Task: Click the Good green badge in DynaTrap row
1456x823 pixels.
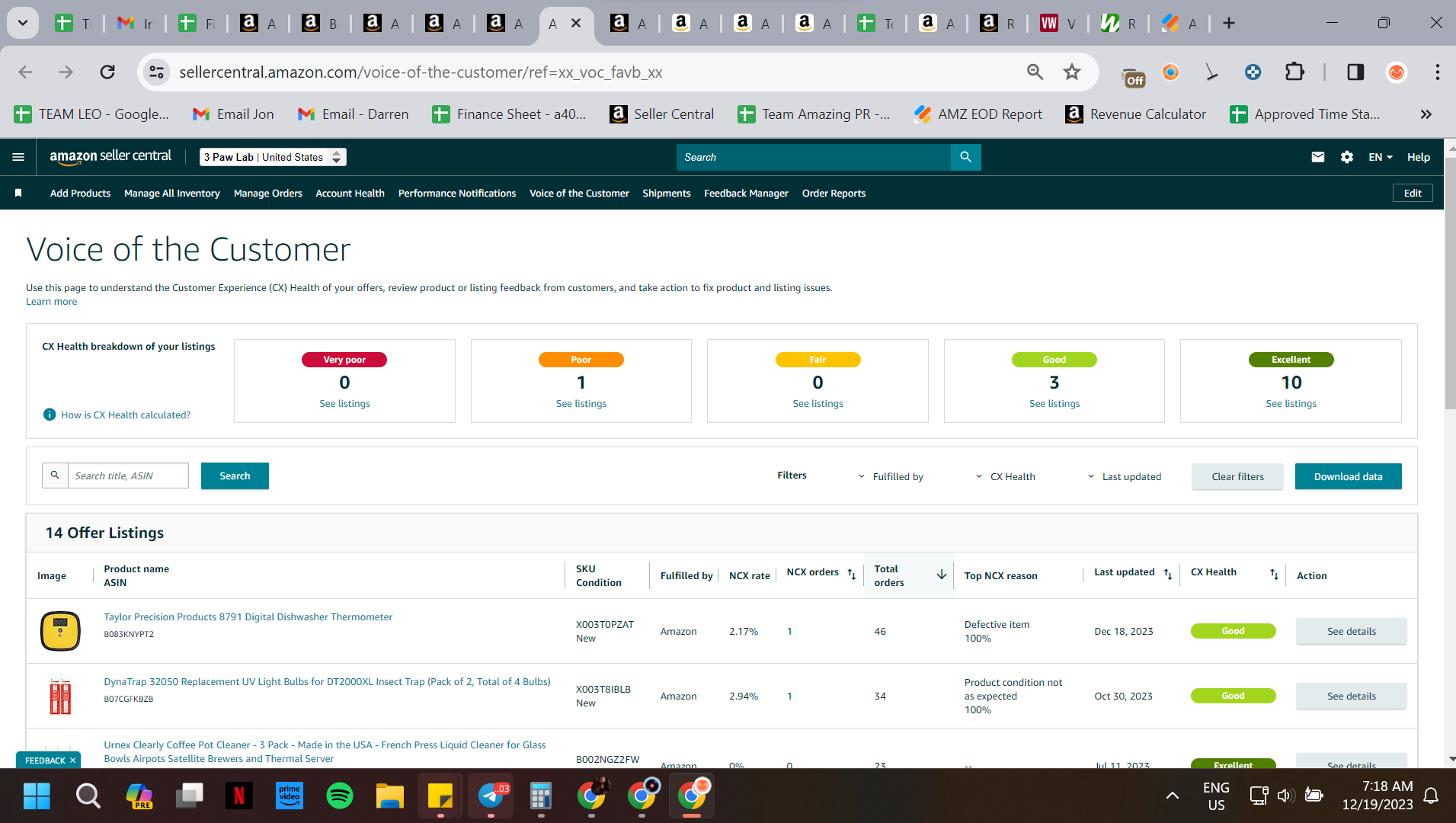Action: point(1233,696)
